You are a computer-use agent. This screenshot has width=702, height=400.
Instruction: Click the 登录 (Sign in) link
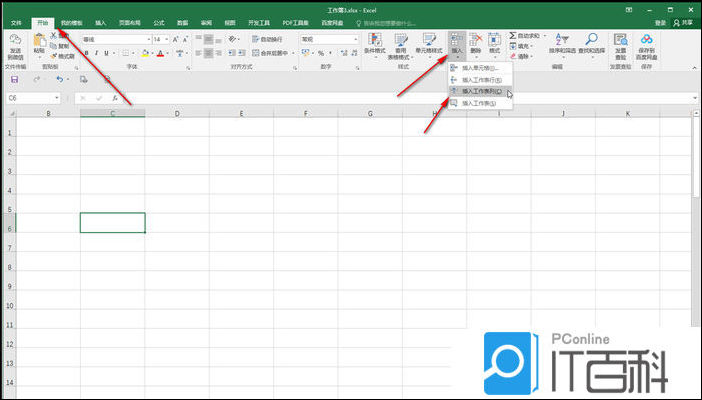660,23
